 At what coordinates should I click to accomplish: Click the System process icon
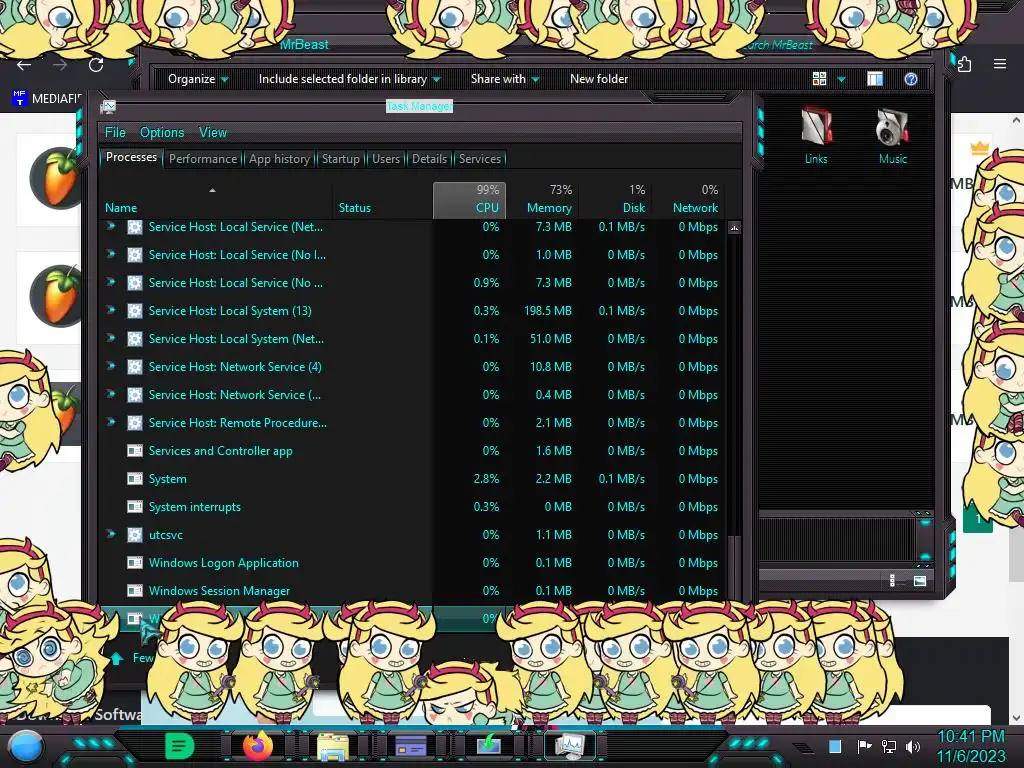point(135,479)
